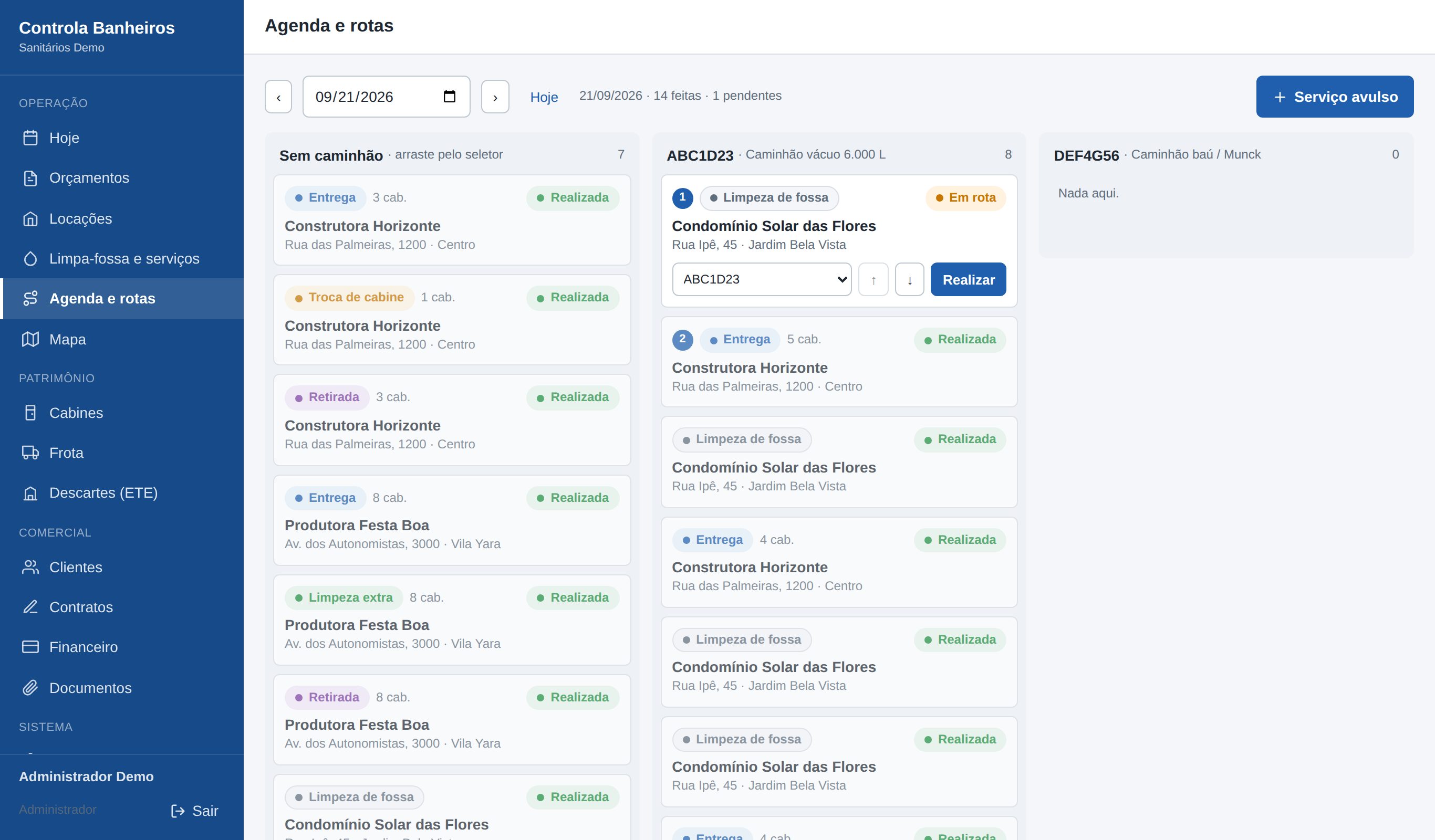Click the Limpa-fossa droplet icon
The width and height of the screenshot is (1435, 840).
[30, 259]
